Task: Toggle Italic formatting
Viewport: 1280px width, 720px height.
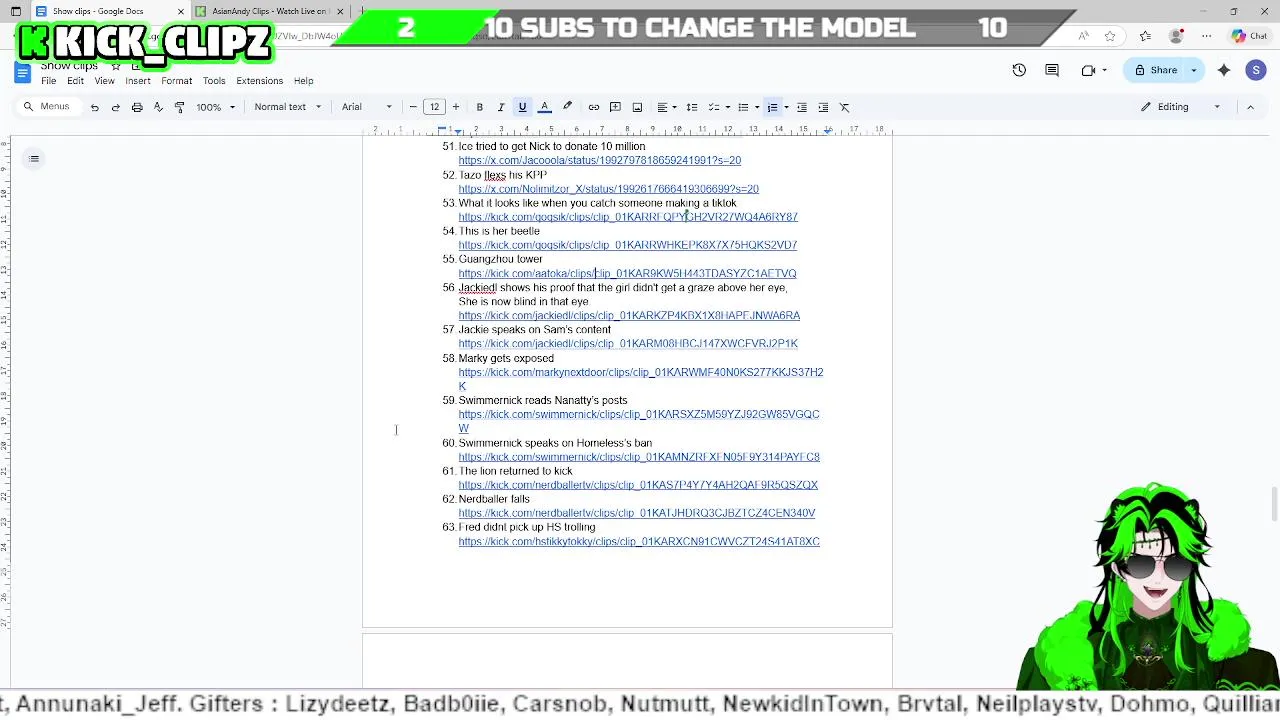Action: [x=501, y=107]
